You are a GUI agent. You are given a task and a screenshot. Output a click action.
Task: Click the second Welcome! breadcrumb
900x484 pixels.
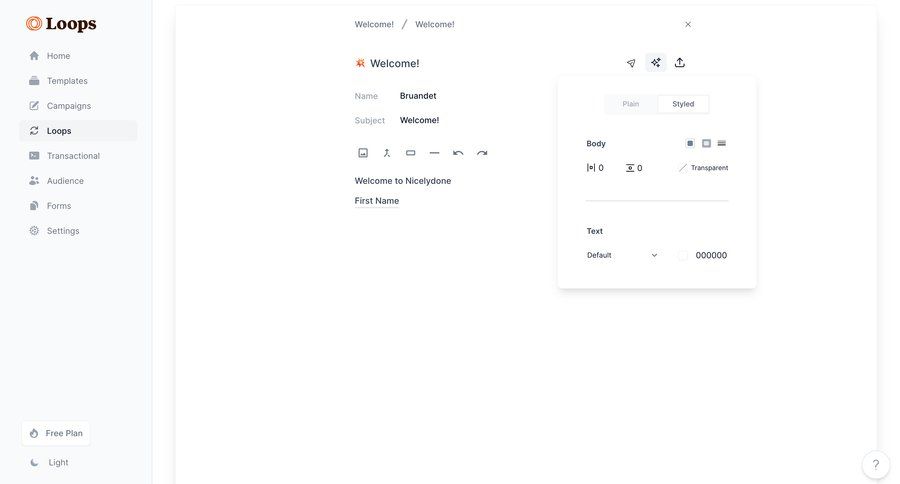click(x=435, y=24)
